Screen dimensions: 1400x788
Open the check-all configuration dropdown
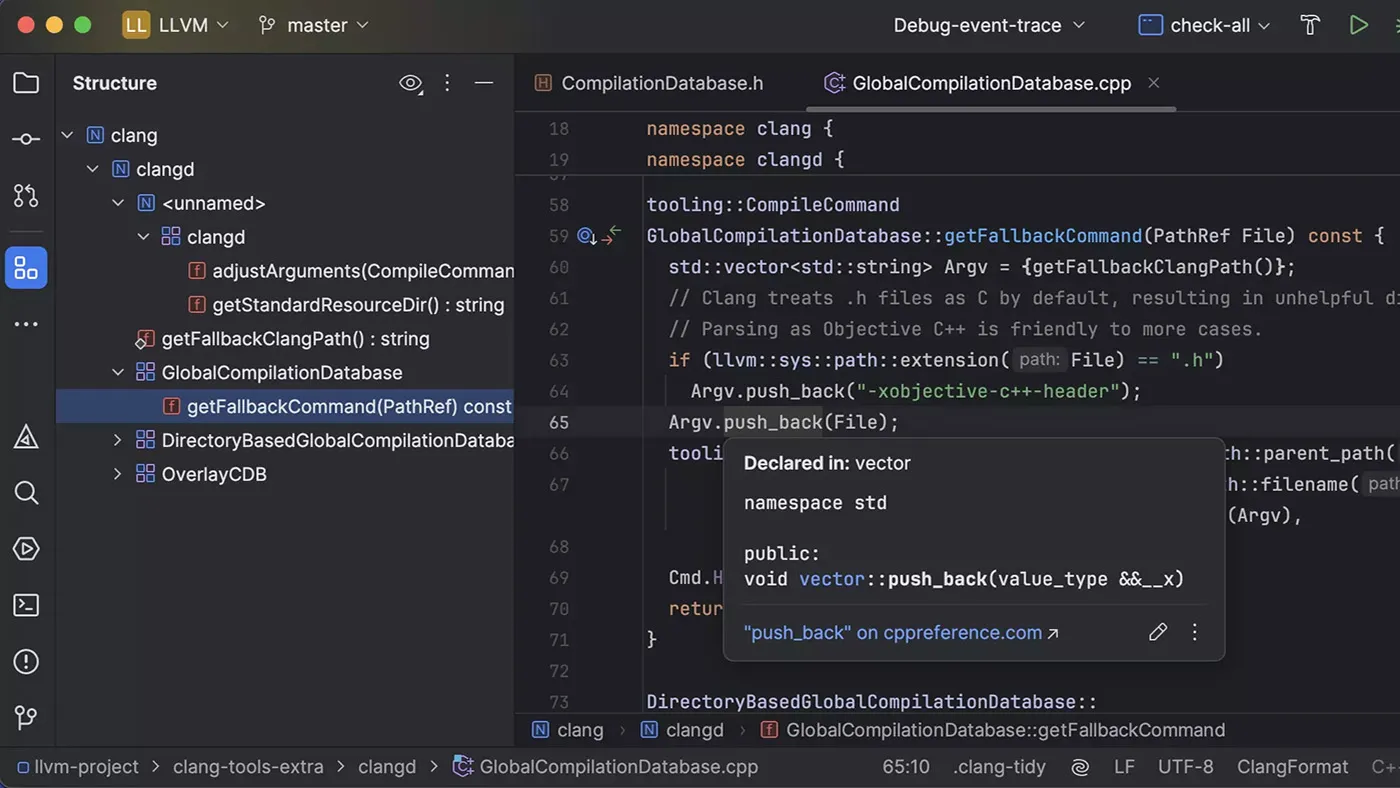[1203, 24]
